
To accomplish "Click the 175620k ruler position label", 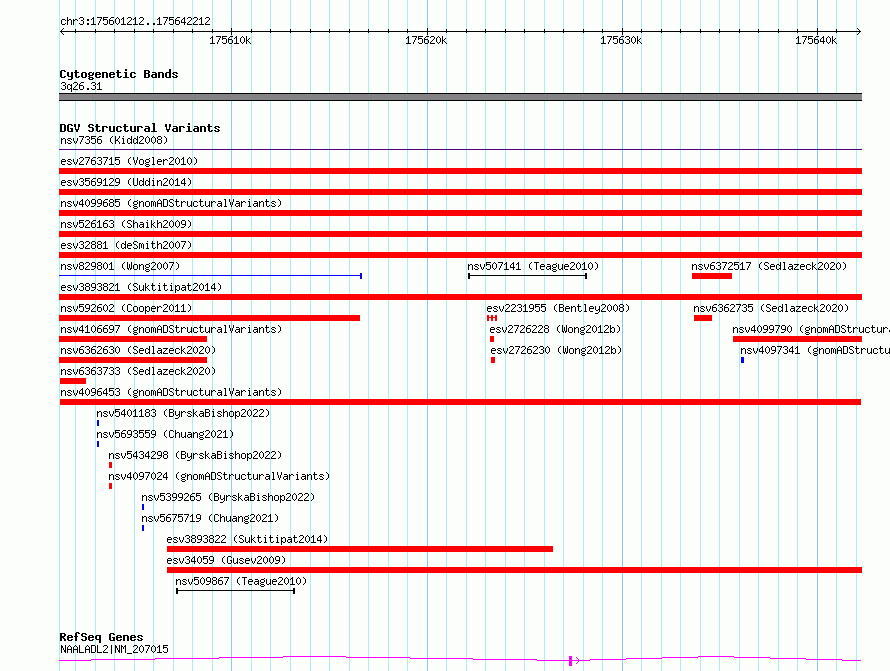I will tap(426, 40).
